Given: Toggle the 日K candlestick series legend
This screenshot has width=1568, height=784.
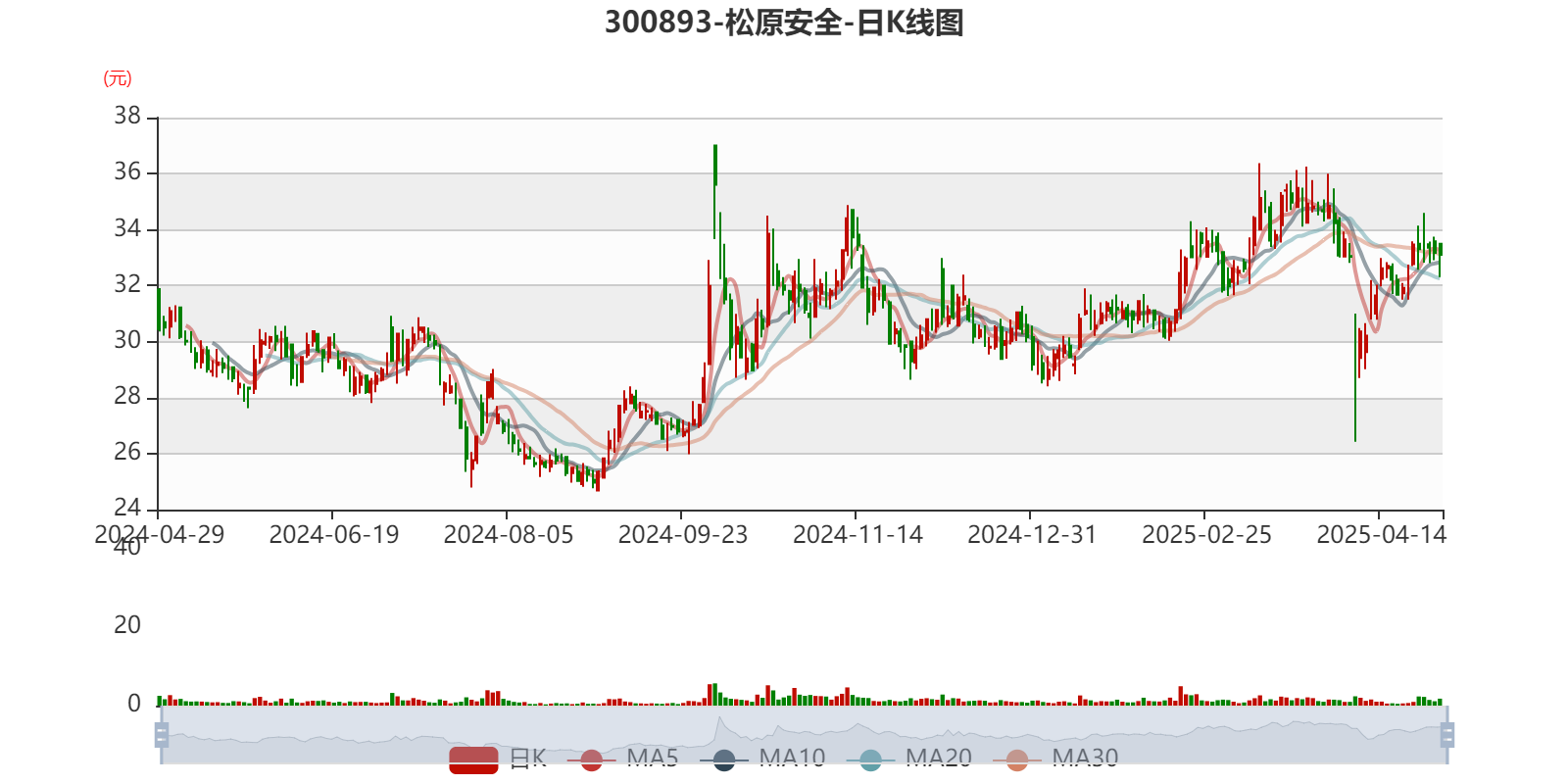Looking at the screenshot, I should coord(498,759).
